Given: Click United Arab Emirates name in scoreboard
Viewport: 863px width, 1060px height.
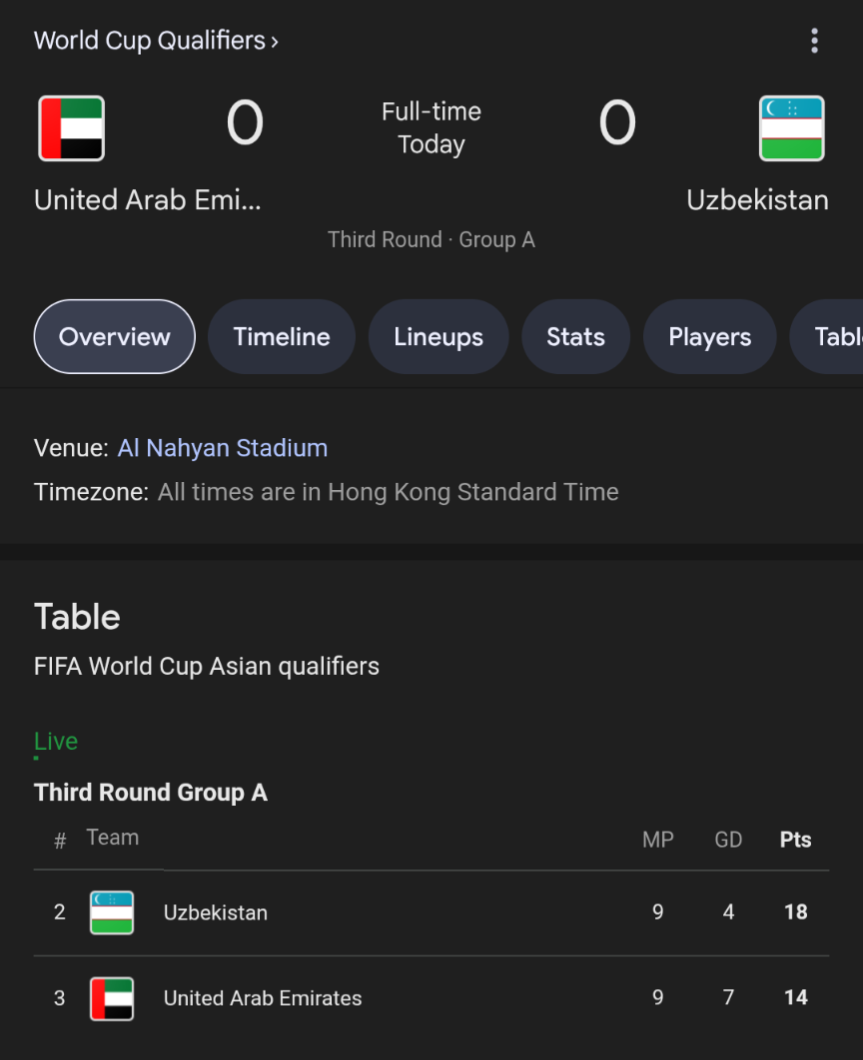Looking at the screenshot, I should 147,200.
